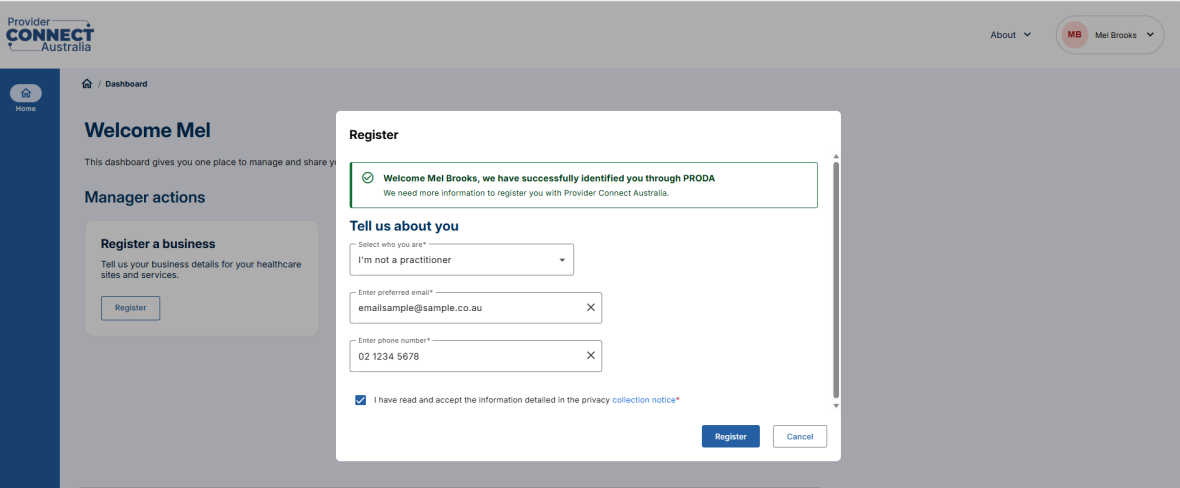Screen dimensions: 1180x488
Task: Click the MB user avatar
Action: click(x=1075, y=35)
